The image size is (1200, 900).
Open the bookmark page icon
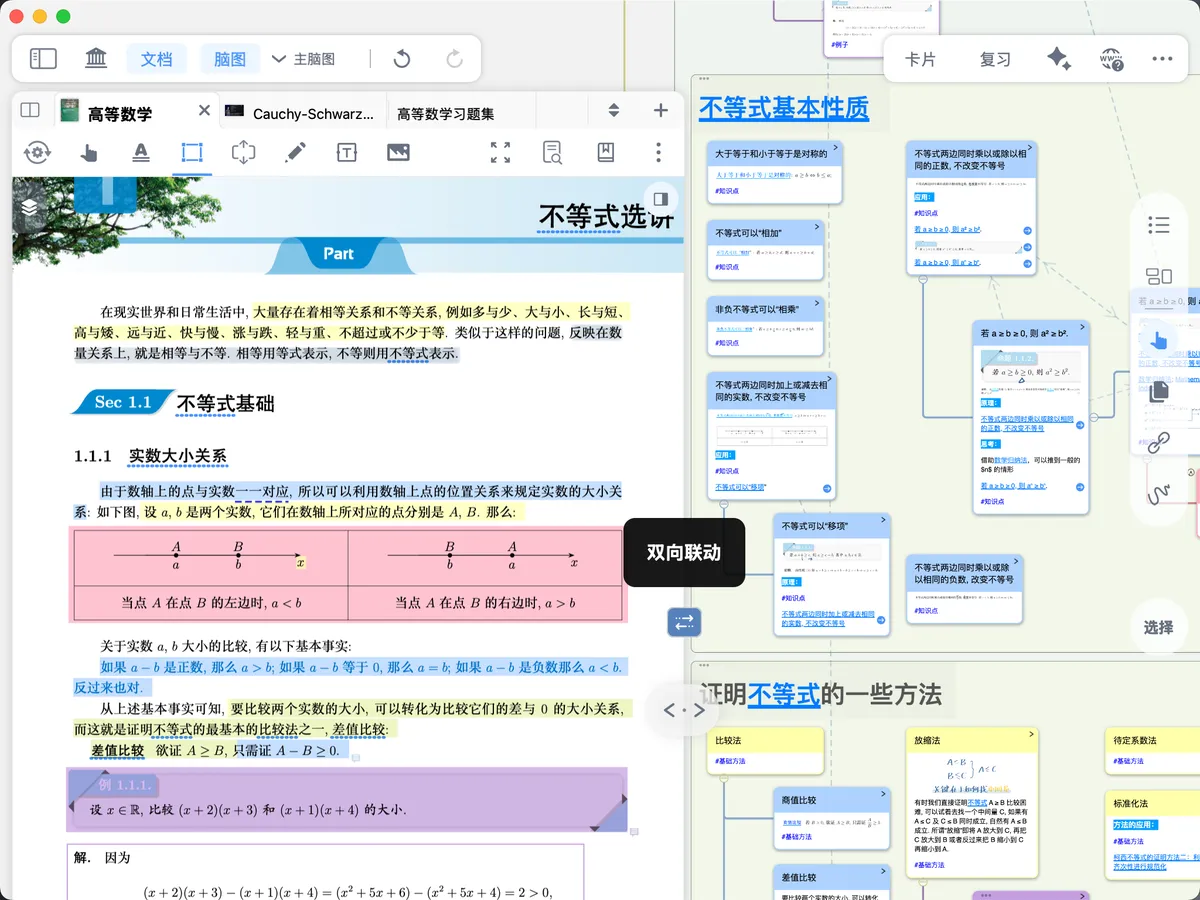tap(605, 152)
